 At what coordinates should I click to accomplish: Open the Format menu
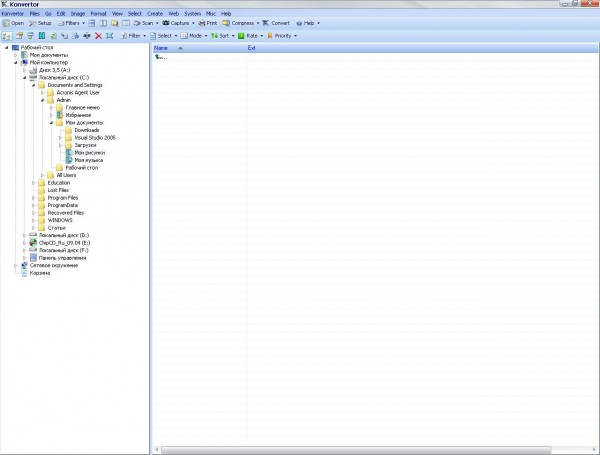(98, 14)
